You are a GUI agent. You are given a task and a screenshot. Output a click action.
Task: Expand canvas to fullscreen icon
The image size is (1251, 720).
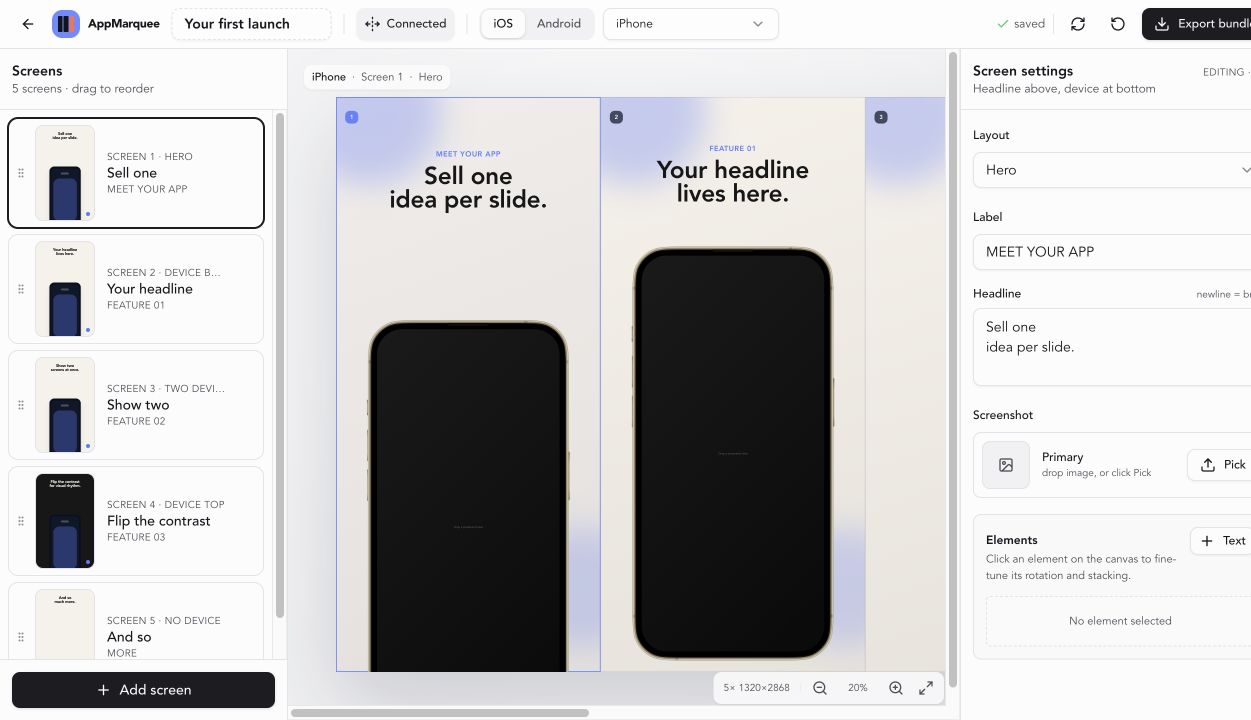pos(926,688)
